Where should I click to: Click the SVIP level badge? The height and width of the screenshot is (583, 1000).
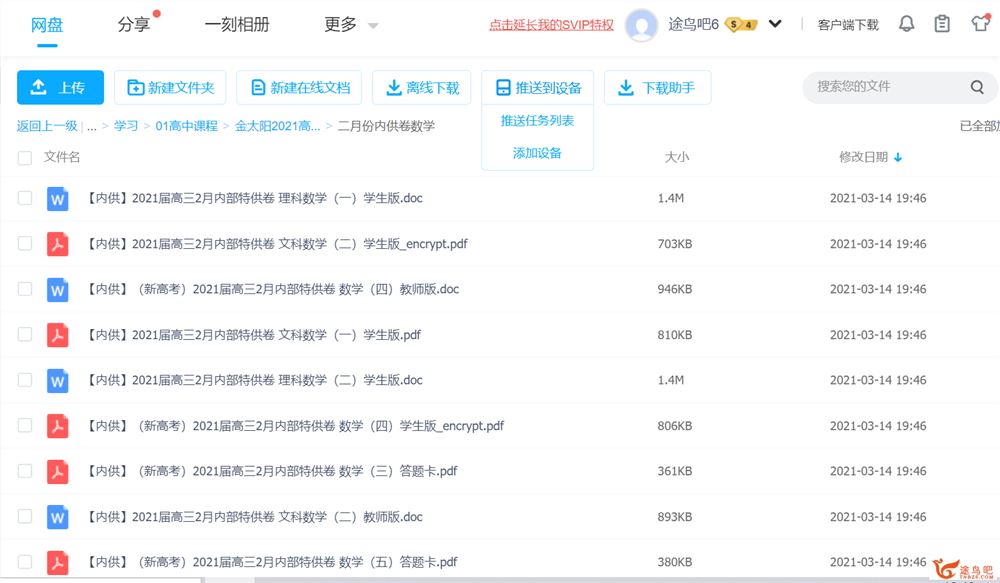741,25
